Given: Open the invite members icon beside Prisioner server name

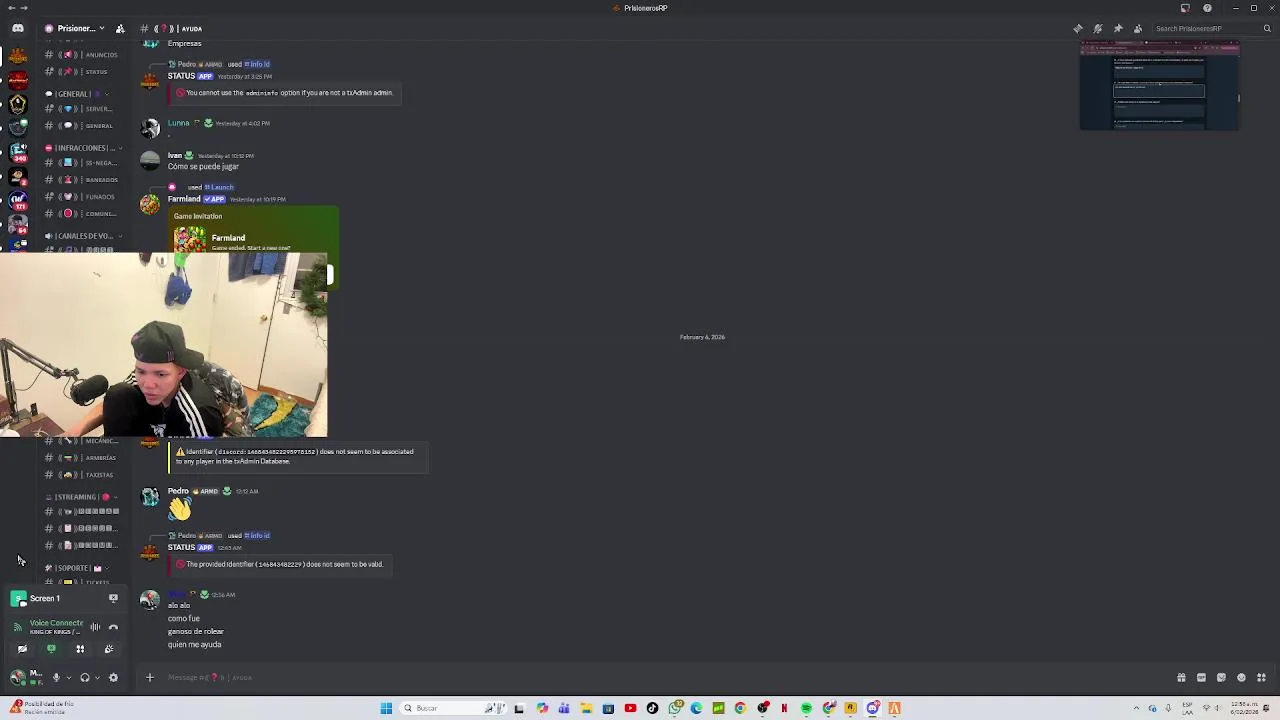Looking at the screenshot, I should click(x=120, y=28).
